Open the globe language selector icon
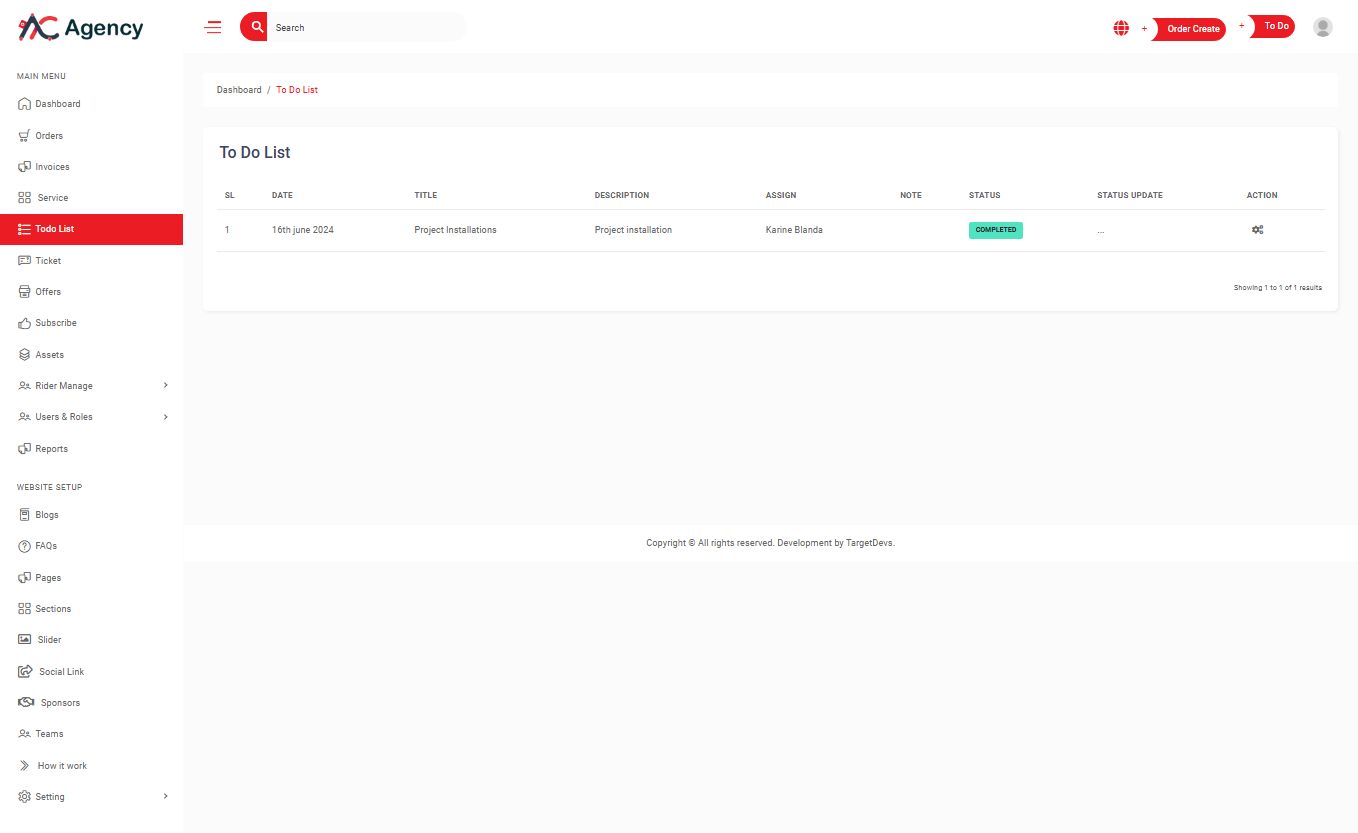Screen dimensions: 1358x833 [1121, 28]
